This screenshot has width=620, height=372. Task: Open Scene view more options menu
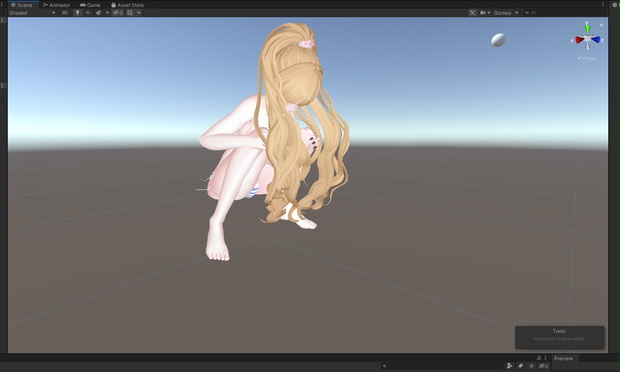pyautogui.click(x=603, y=5)
